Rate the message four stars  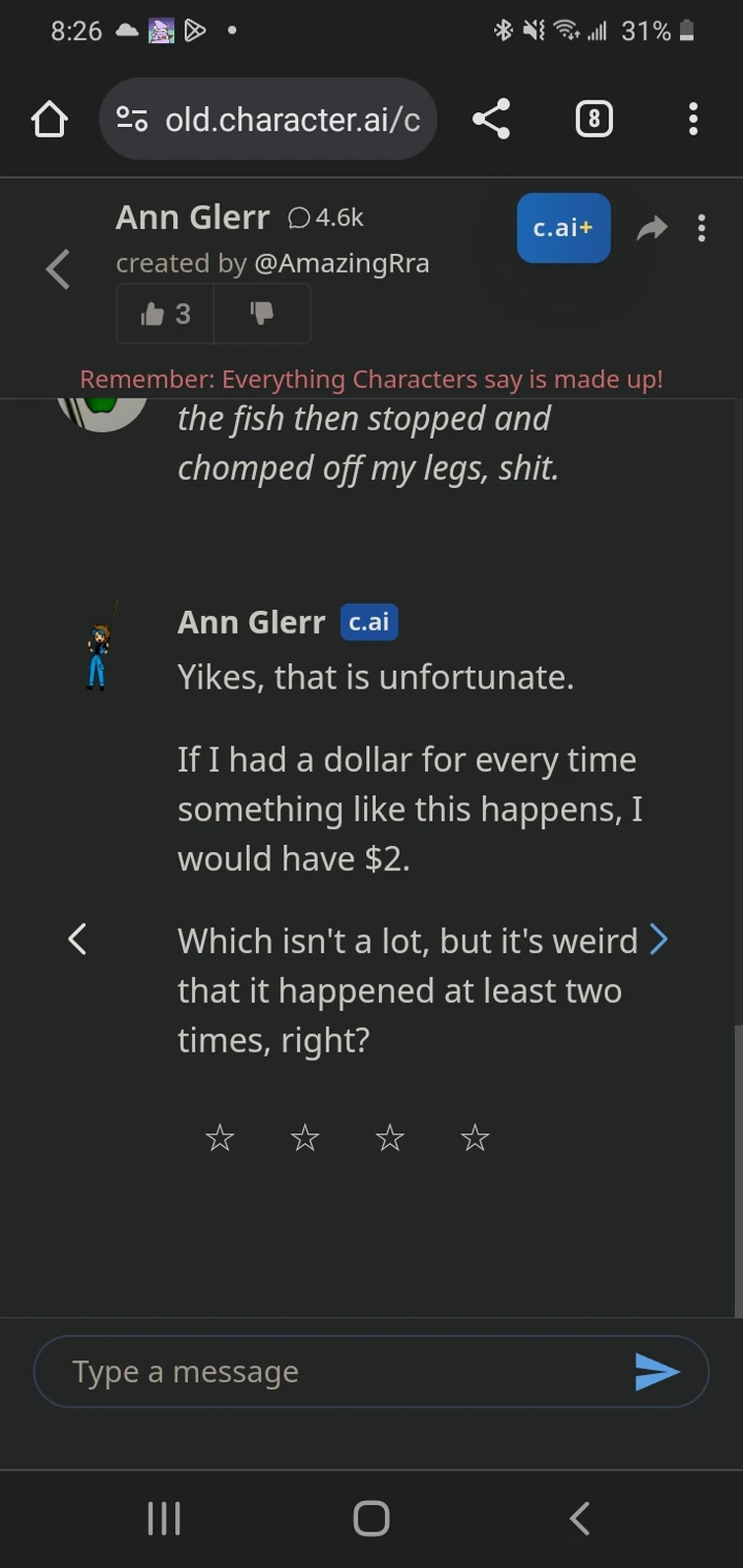coord(475,1139)
